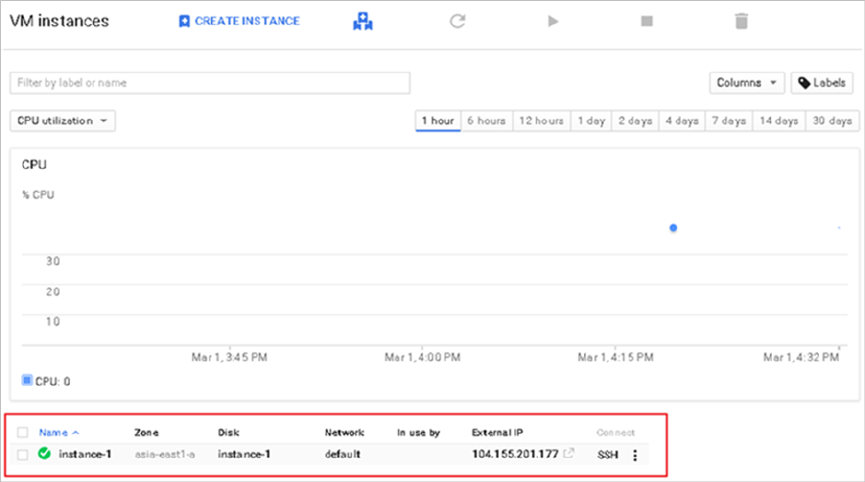The image size is (865, 482).
Task: Click the Start (play) instance icon
Action: point(553,20)
